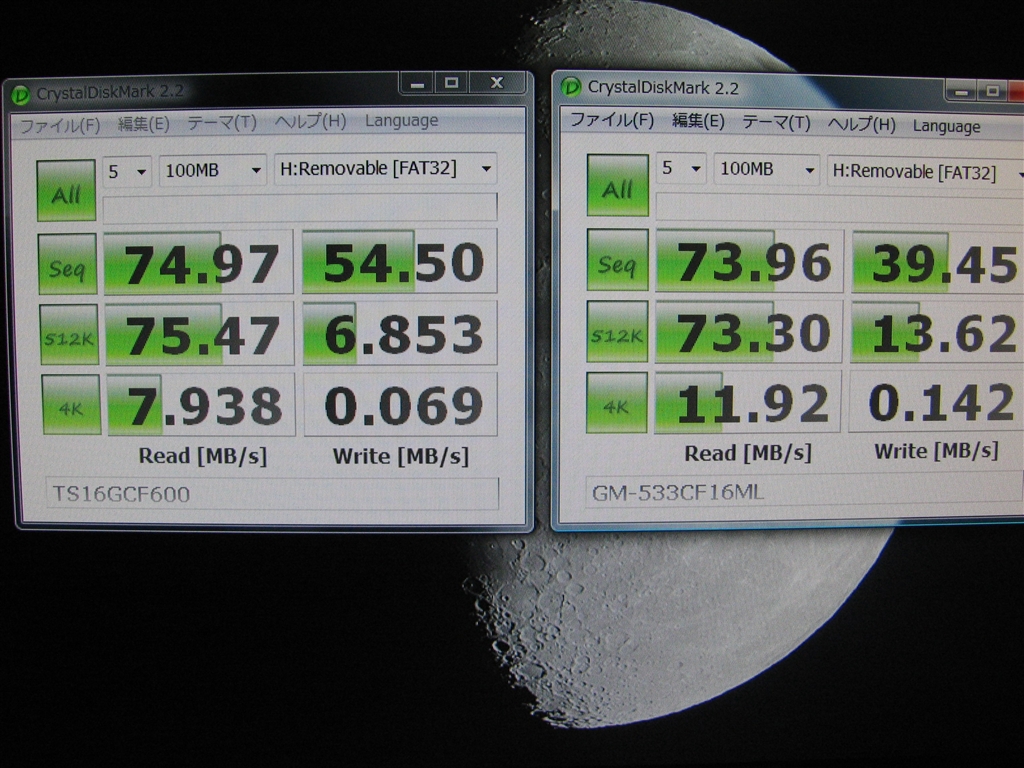
Task: Start Seq test in right window
Action: point(617,260)
